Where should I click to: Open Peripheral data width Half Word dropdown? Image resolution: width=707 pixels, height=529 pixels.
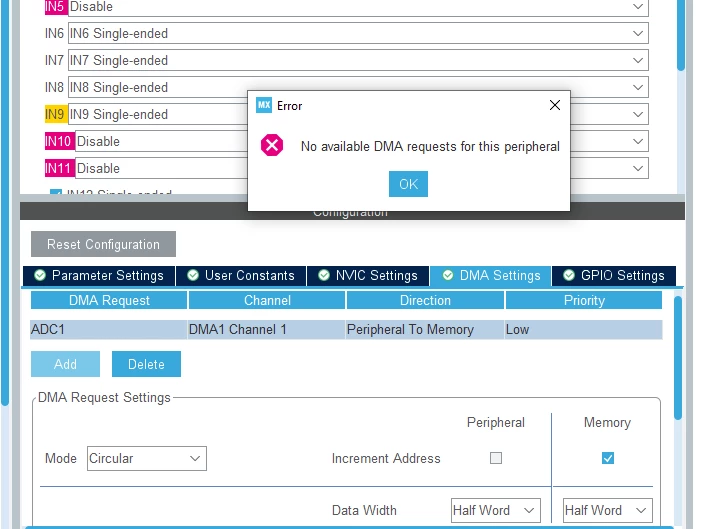click(496, 510)
